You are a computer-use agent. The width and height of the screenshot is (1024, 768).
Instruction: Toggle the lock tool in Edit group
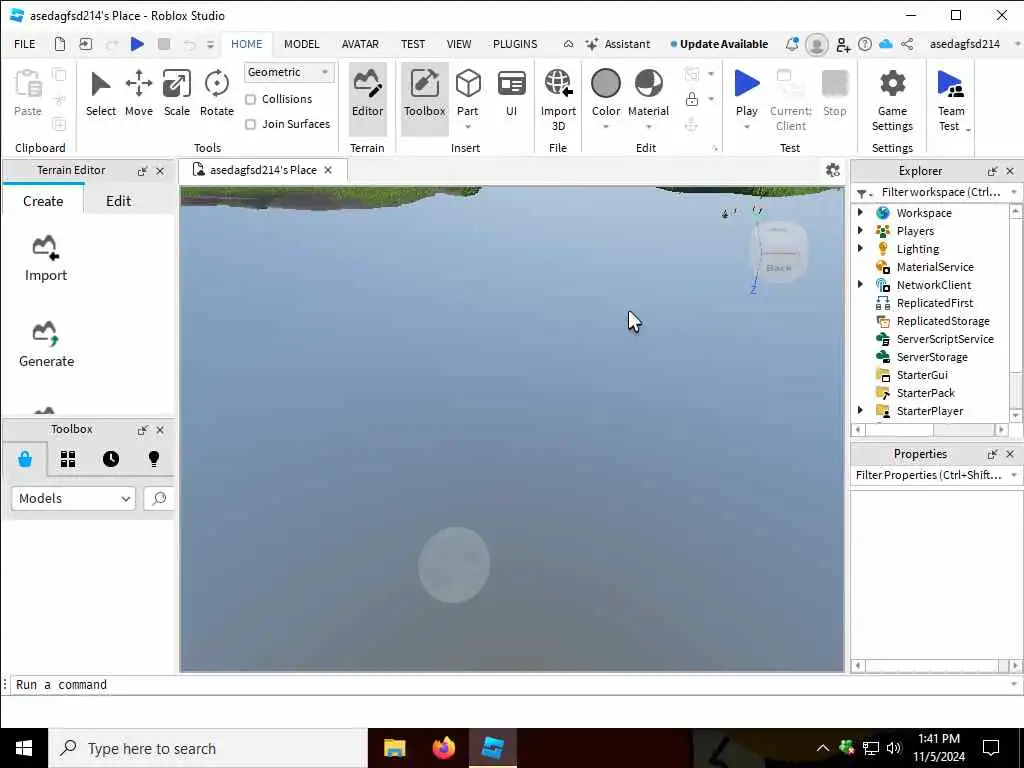pos(692,99)
